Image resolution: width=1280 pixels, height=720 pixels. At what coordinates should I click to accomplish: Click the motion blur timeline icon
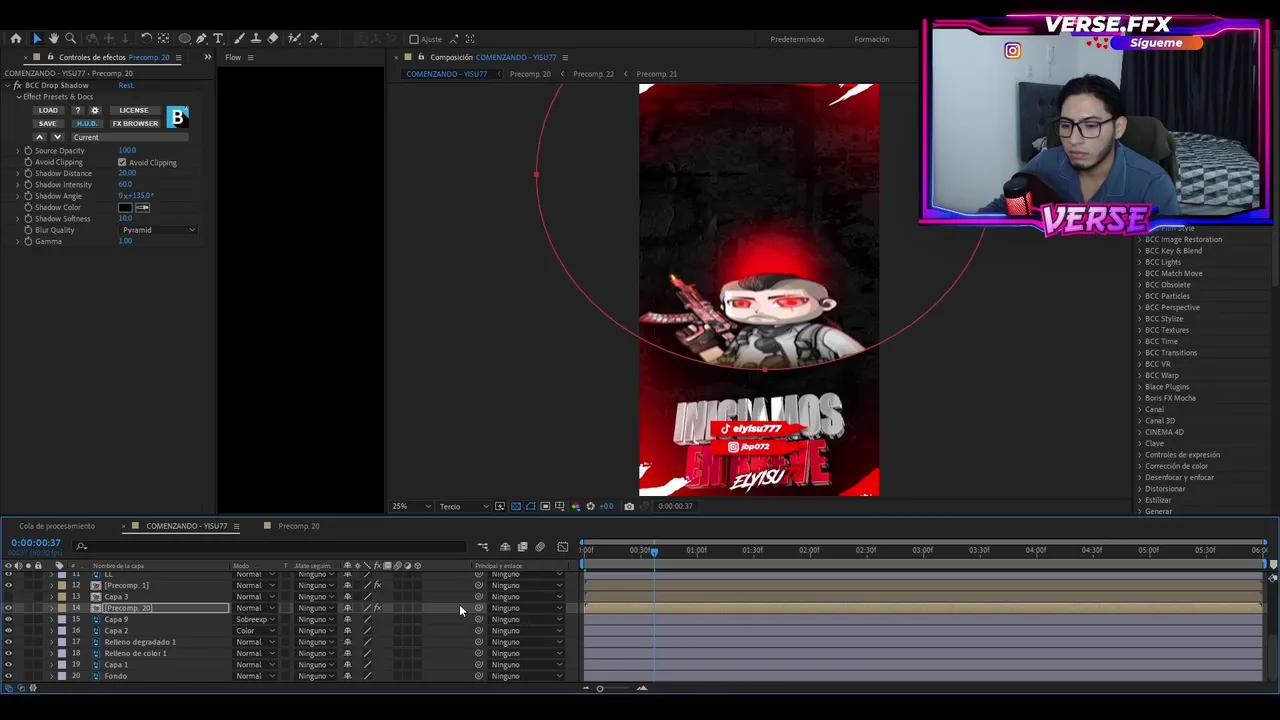pos(540,547)
